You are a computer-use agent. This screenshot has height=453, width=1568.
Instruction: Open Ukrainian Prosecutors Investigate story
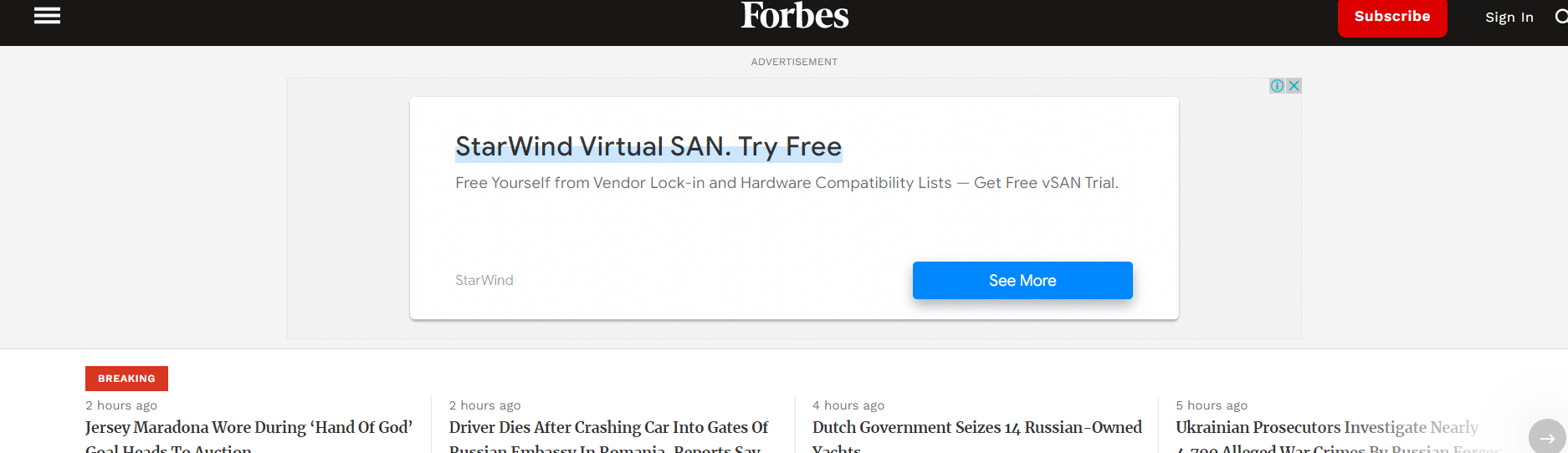(1326, 428)
